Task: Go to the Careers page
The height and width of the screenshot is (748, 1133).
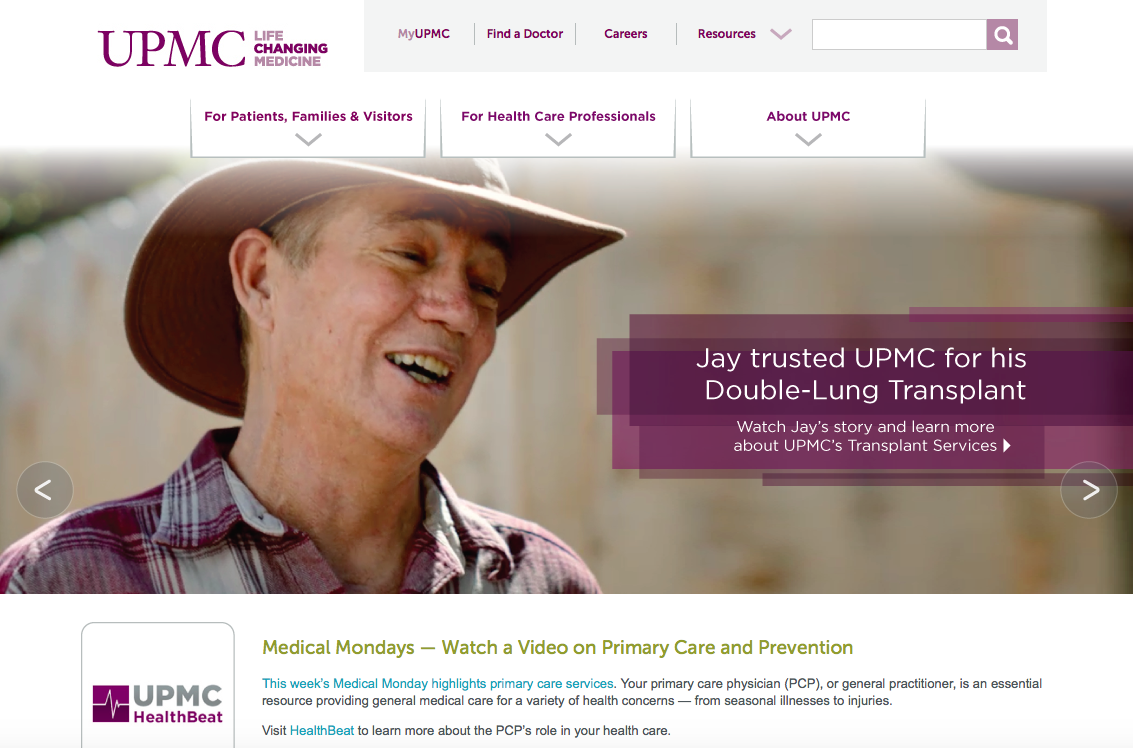Action: [626, 34]
